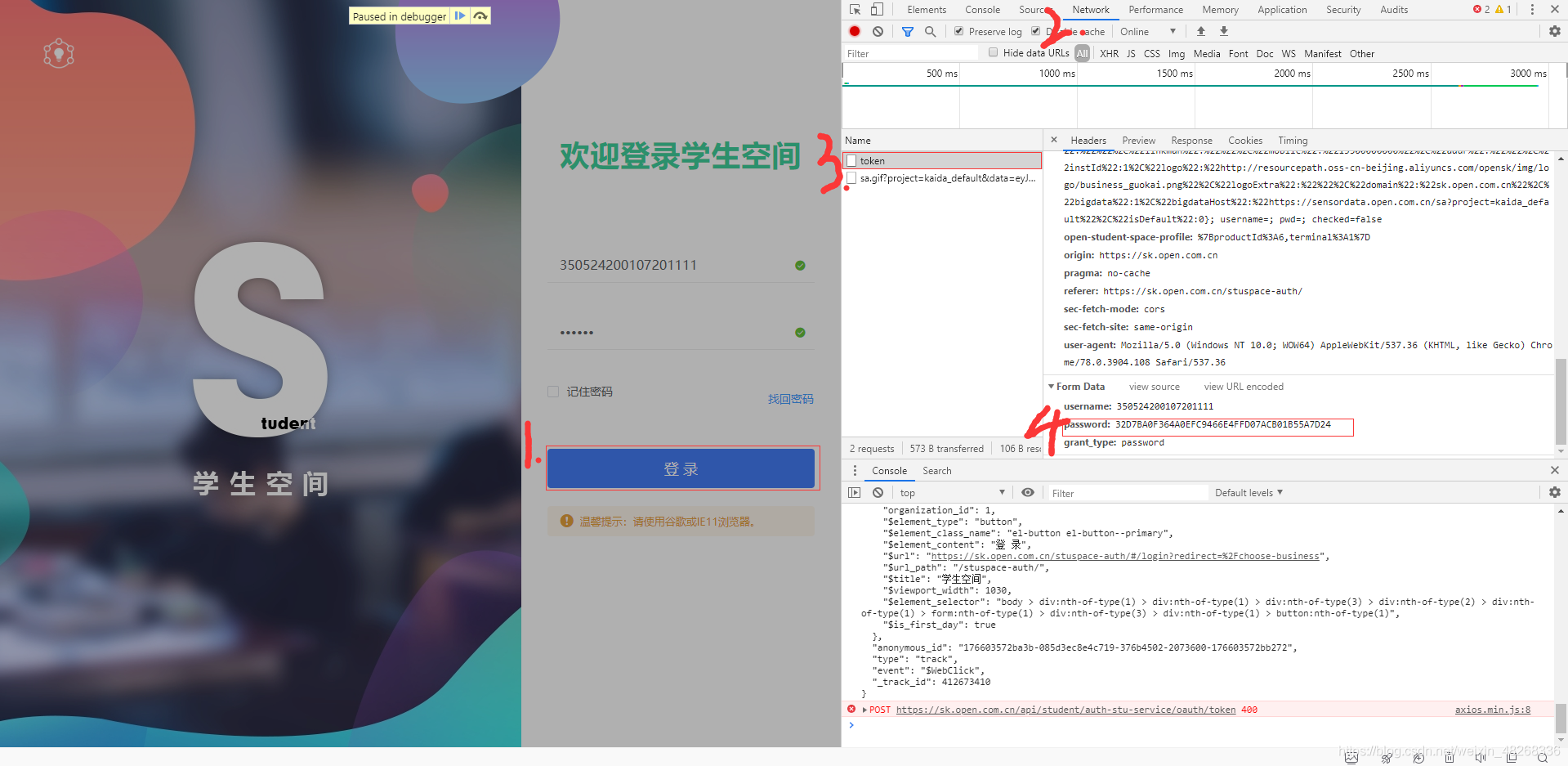Expand the Form Data section

tap(1052, 386)
